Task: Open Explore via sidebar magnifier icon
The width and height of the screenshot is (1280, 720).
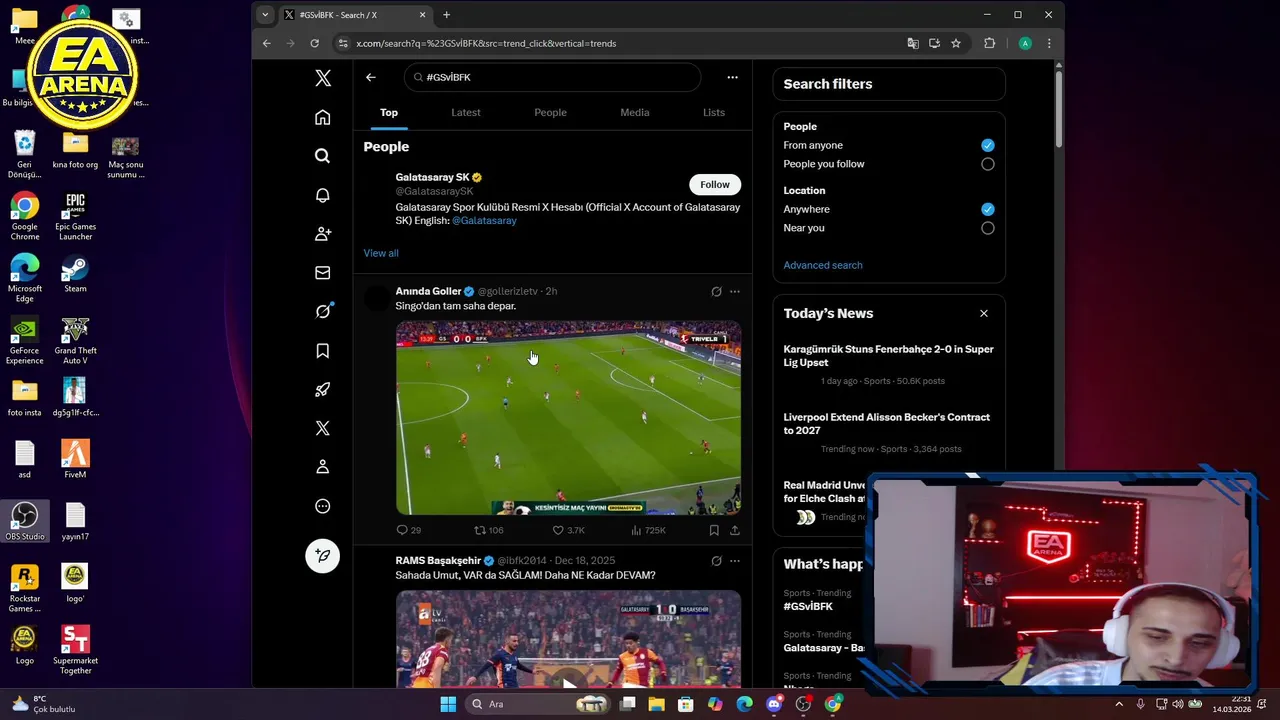Action: pos(322,156)
